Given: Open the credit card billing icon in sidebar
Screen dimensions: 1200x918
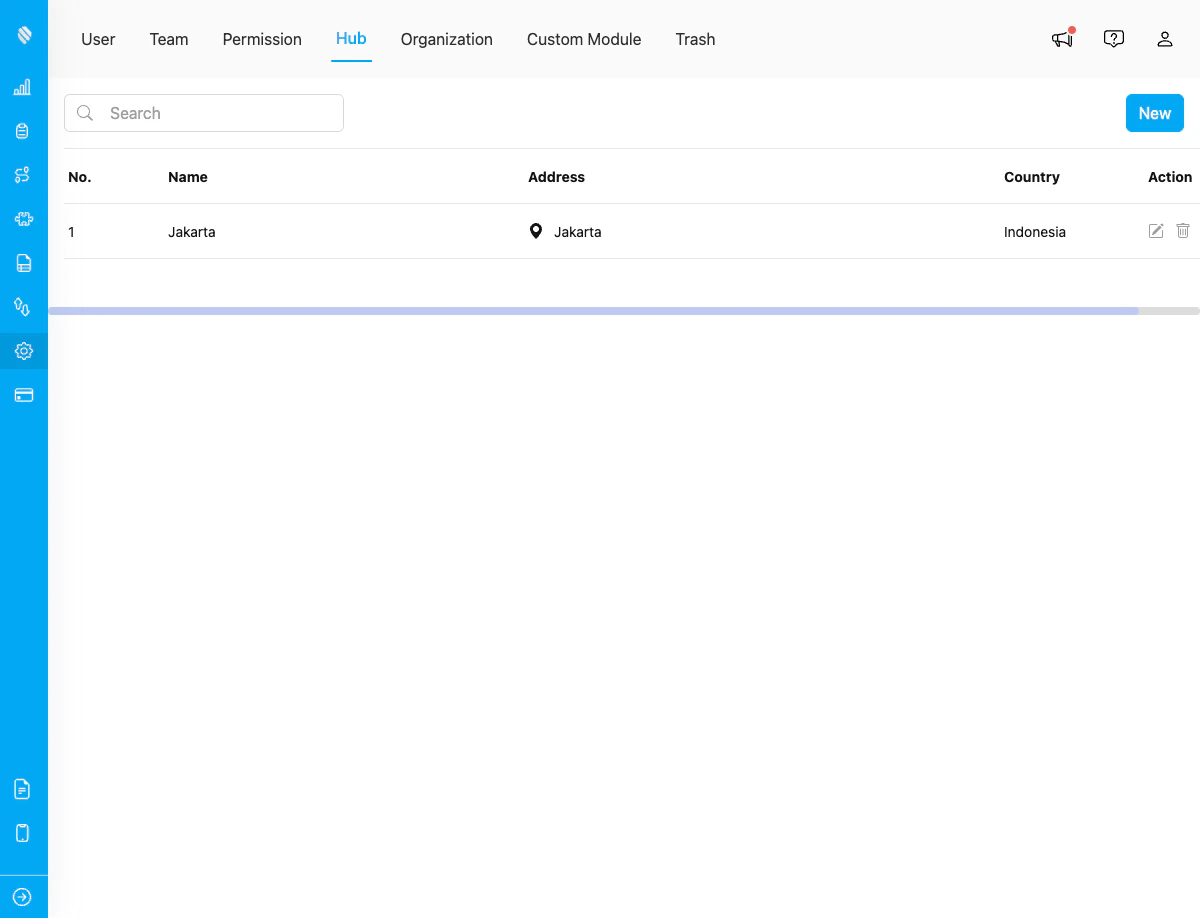Looking at the screenshot, I should coord(23,395).
